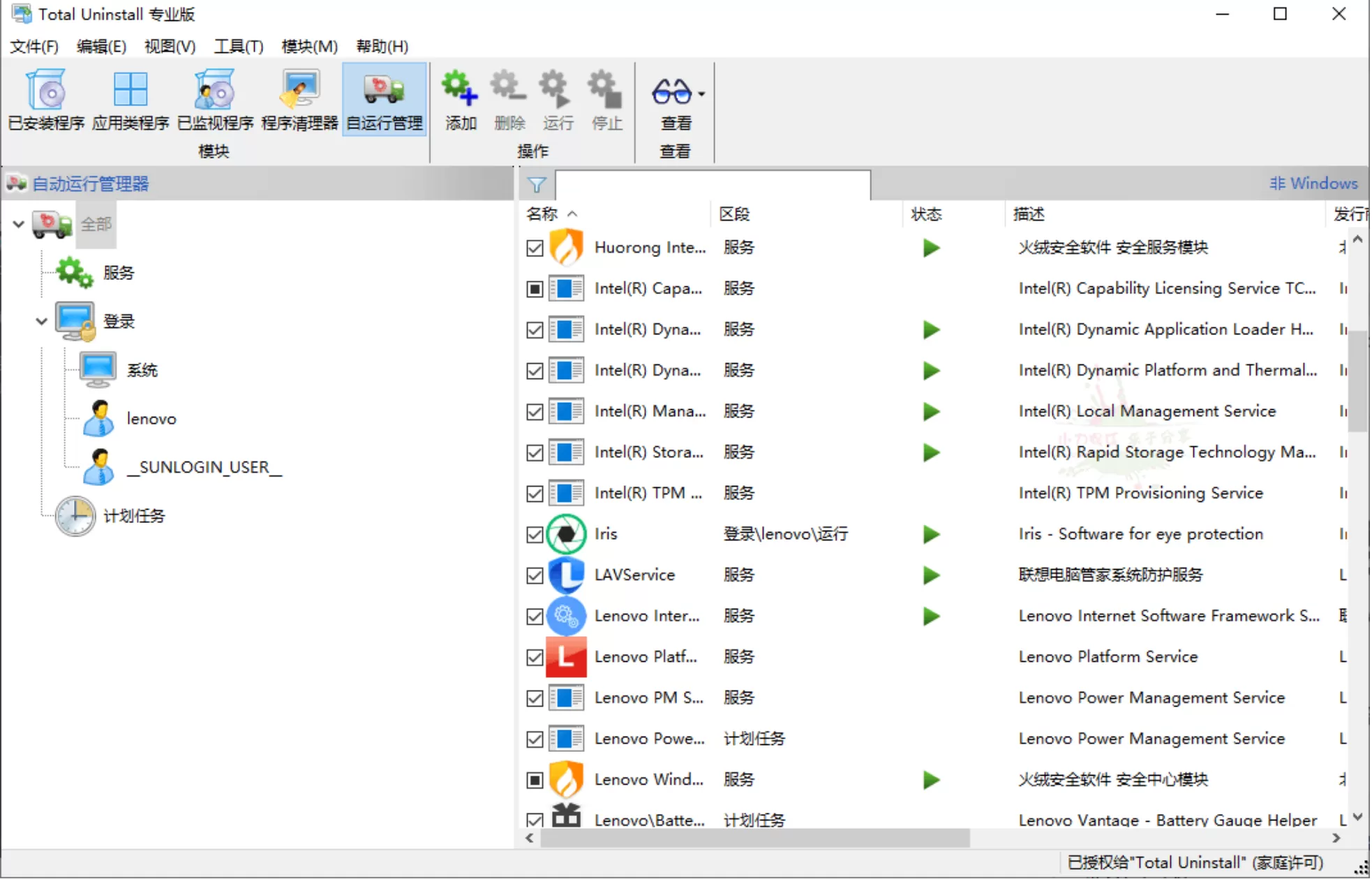
Task: Collapse the 全部 root node
Action: (19, 225)
